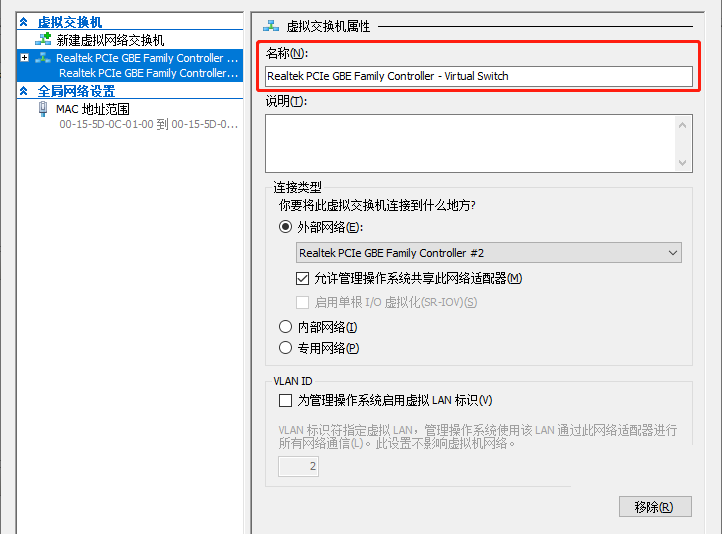Uncheck 允许管理操作系统共享此网络适配器

[303, 278]
